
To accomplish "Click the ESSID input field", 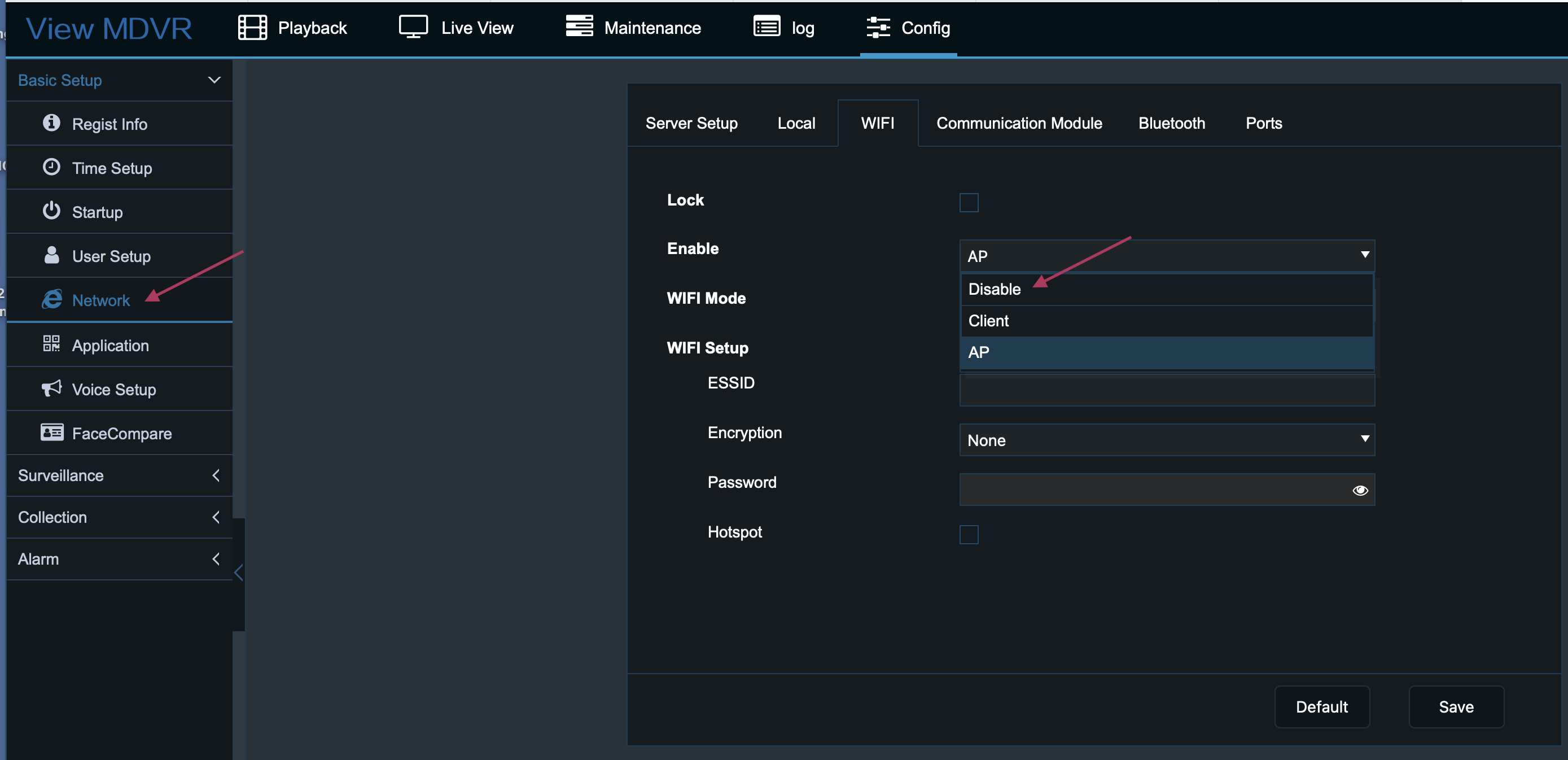I will (x=1166, y=391).
